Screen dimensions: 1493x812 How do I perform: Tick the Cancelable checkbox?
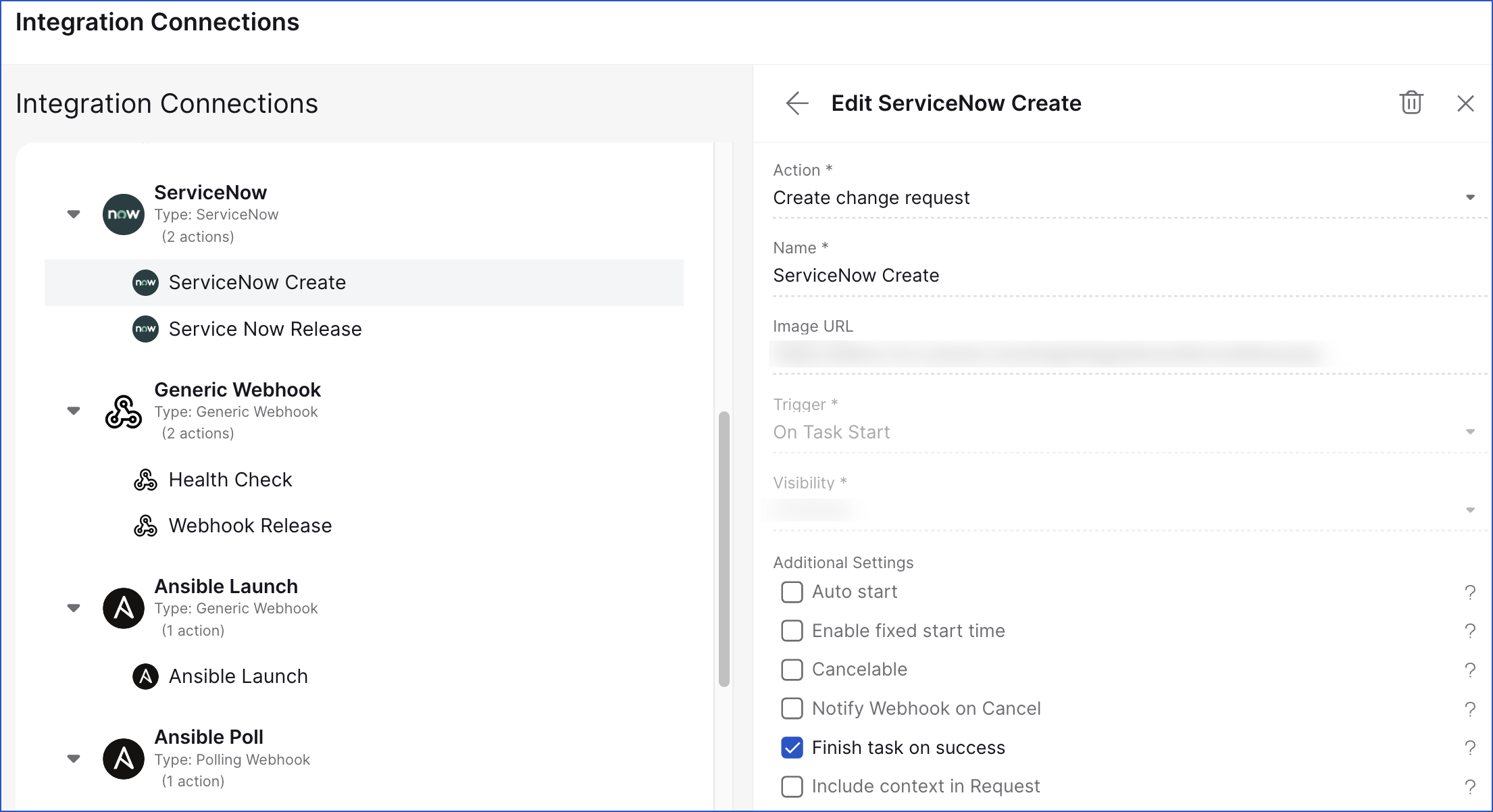click(792, 669)
